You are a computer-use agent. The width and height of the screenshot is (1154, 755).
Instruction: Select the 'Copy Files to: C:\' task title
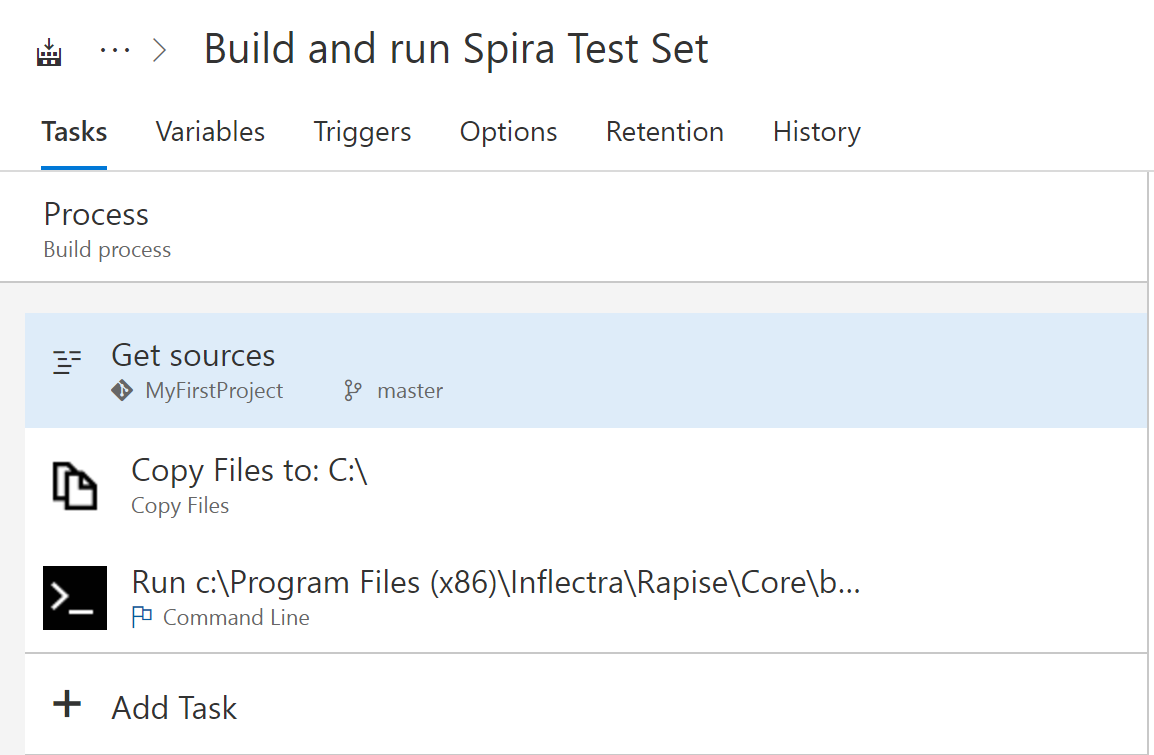(x=249, y=471)
